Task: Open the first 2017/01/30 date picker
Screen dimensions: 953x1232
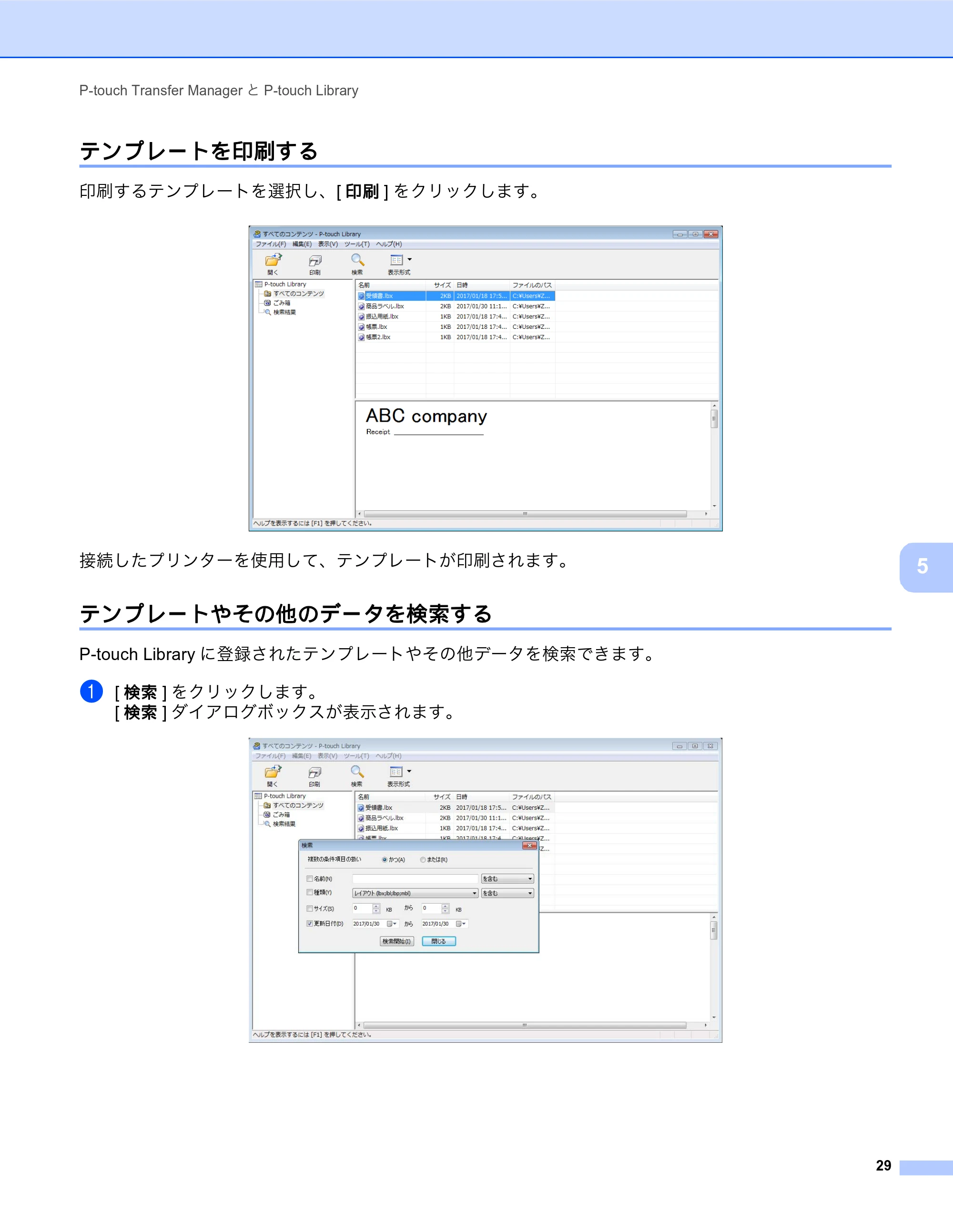Action: click(392, 924)
